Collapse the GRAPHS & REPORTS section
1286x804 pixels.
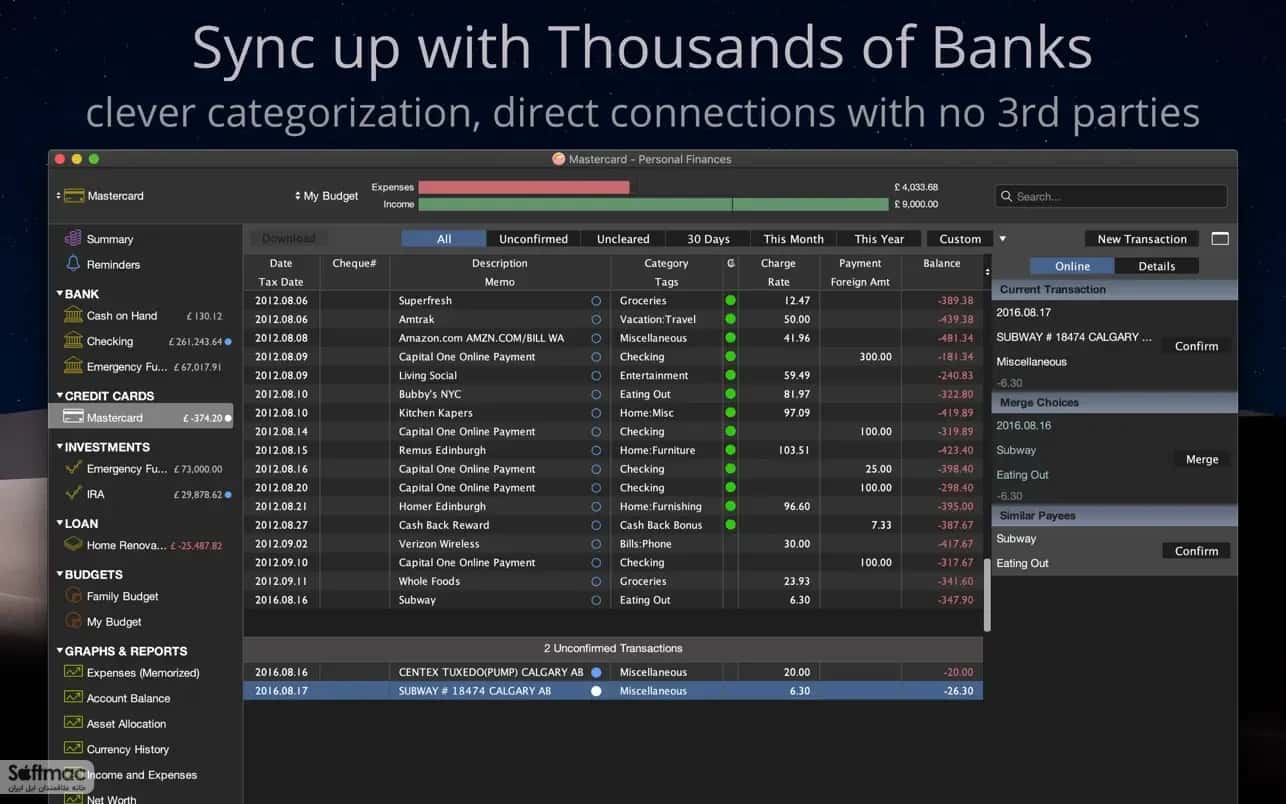59,651
